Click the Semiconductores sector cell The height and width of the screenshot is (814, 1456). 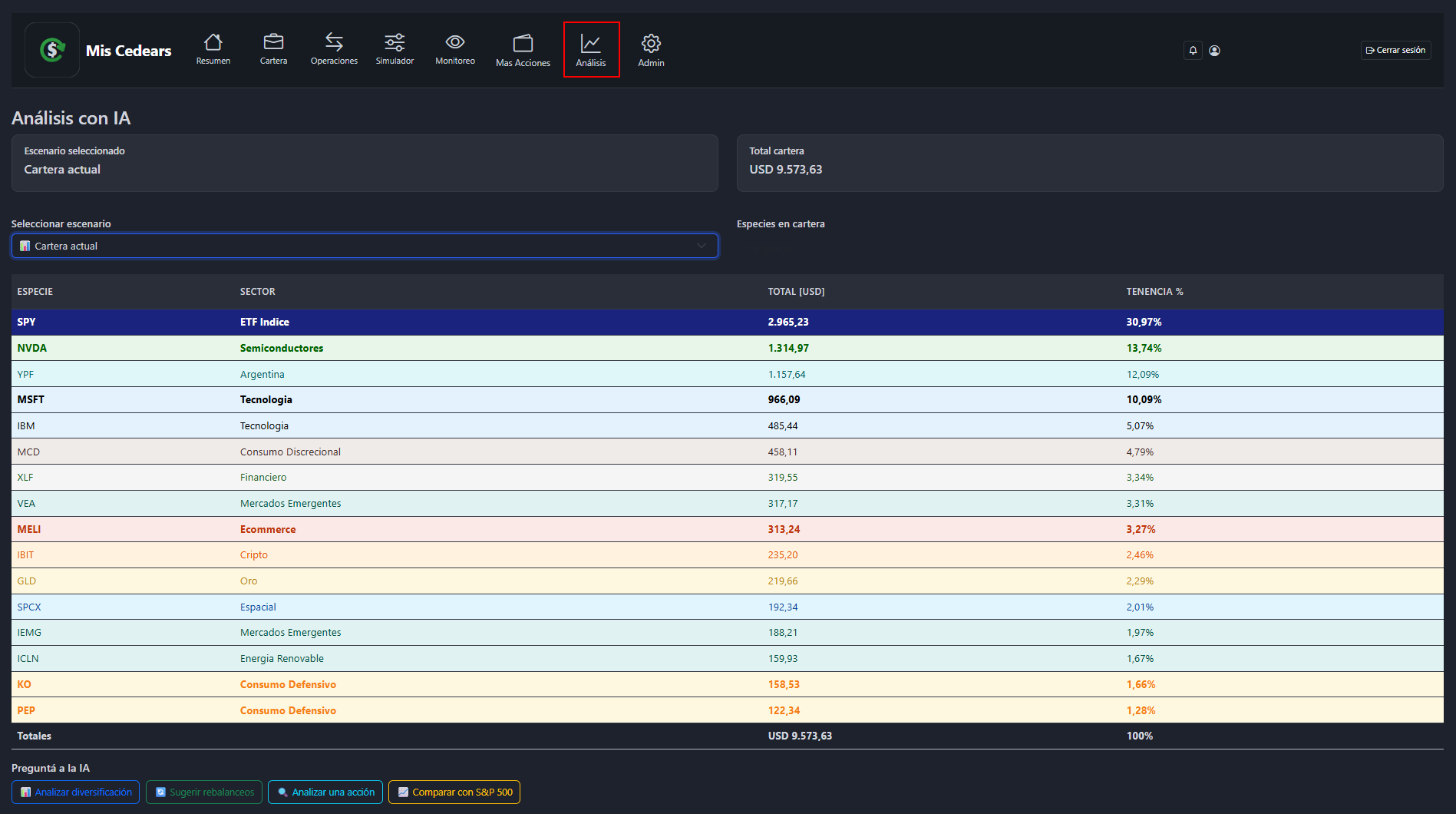pyautogui.click(x=281, y=348)
